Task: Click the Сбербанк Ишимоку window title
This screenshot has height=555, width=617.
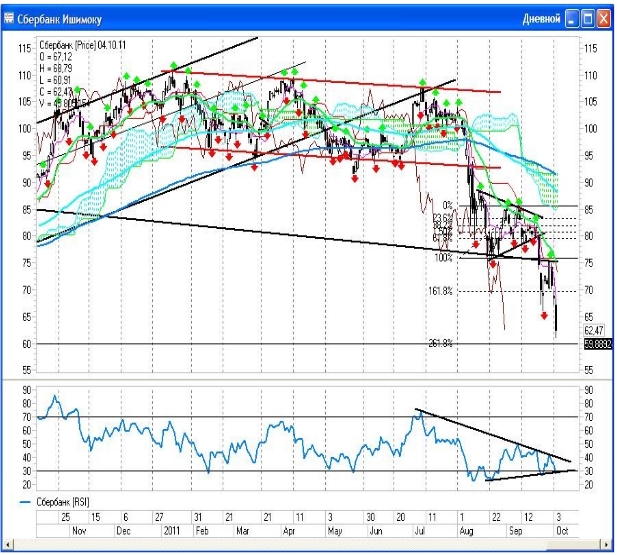Action: [x=62, y=18]
